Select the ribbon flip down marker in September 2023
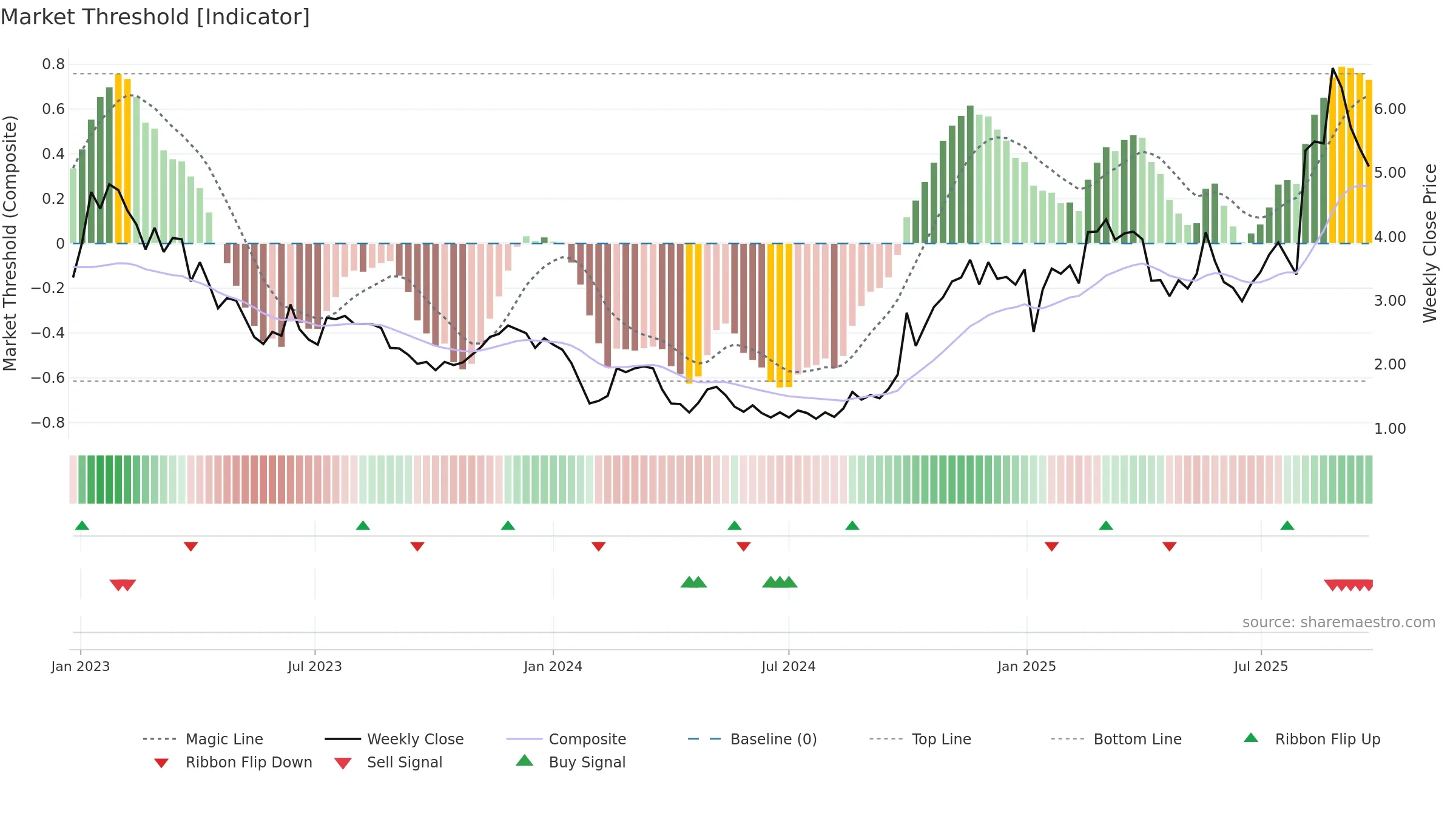The height and width of the screenshot is (819, 1456). [417, 547]
